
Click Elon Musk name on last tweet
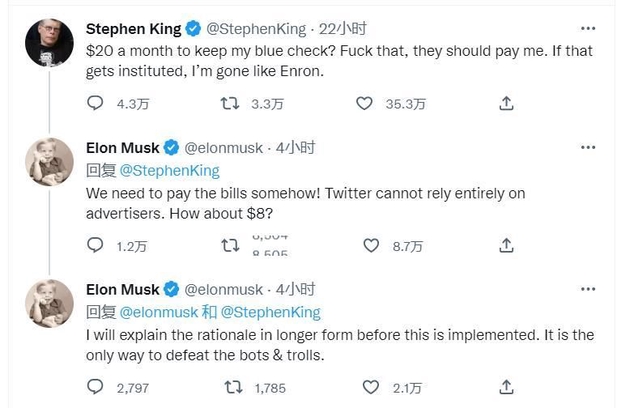pos(125,289)
